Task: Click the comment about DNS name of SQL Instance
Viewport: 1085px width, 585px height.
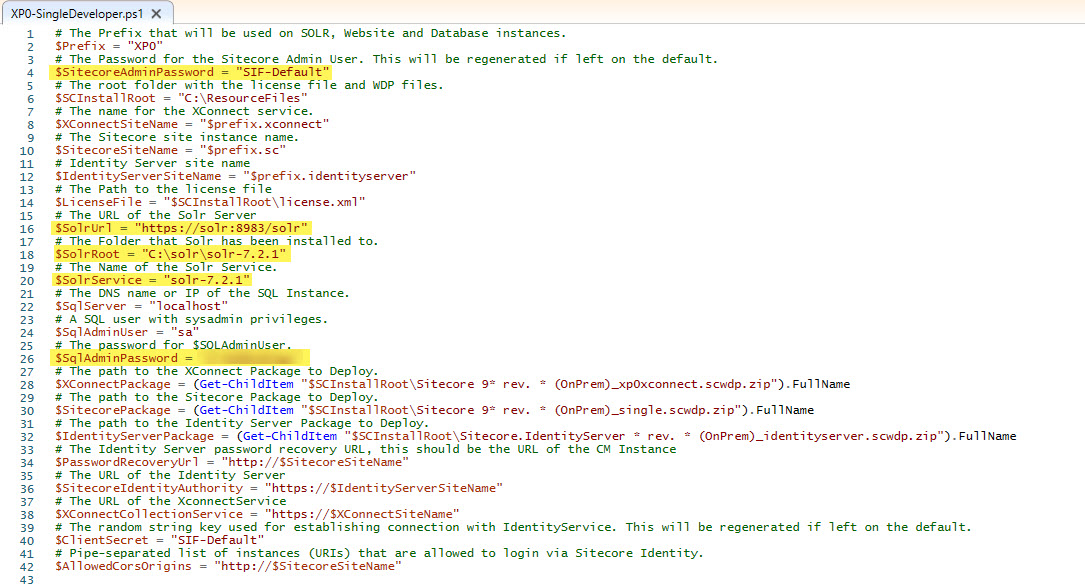Action: [203, 294]
